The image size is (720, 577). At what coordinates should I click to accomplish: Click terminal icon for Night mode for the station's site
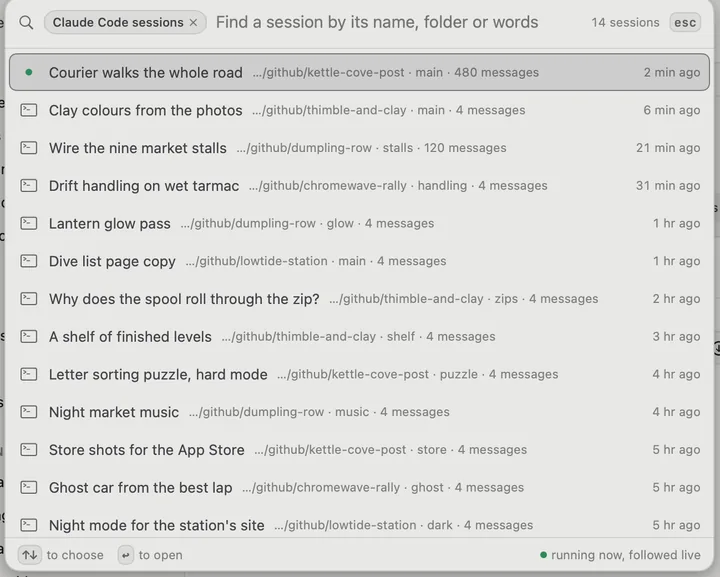28,525
